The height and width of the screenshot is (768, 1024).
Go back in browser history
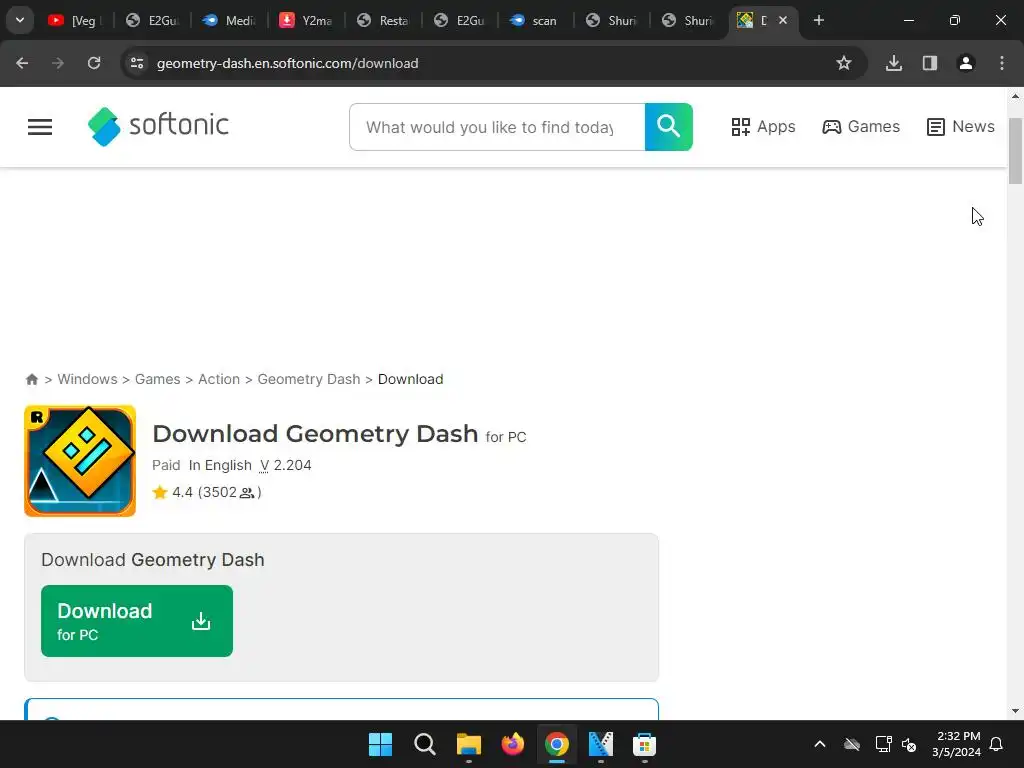point(22,63)
